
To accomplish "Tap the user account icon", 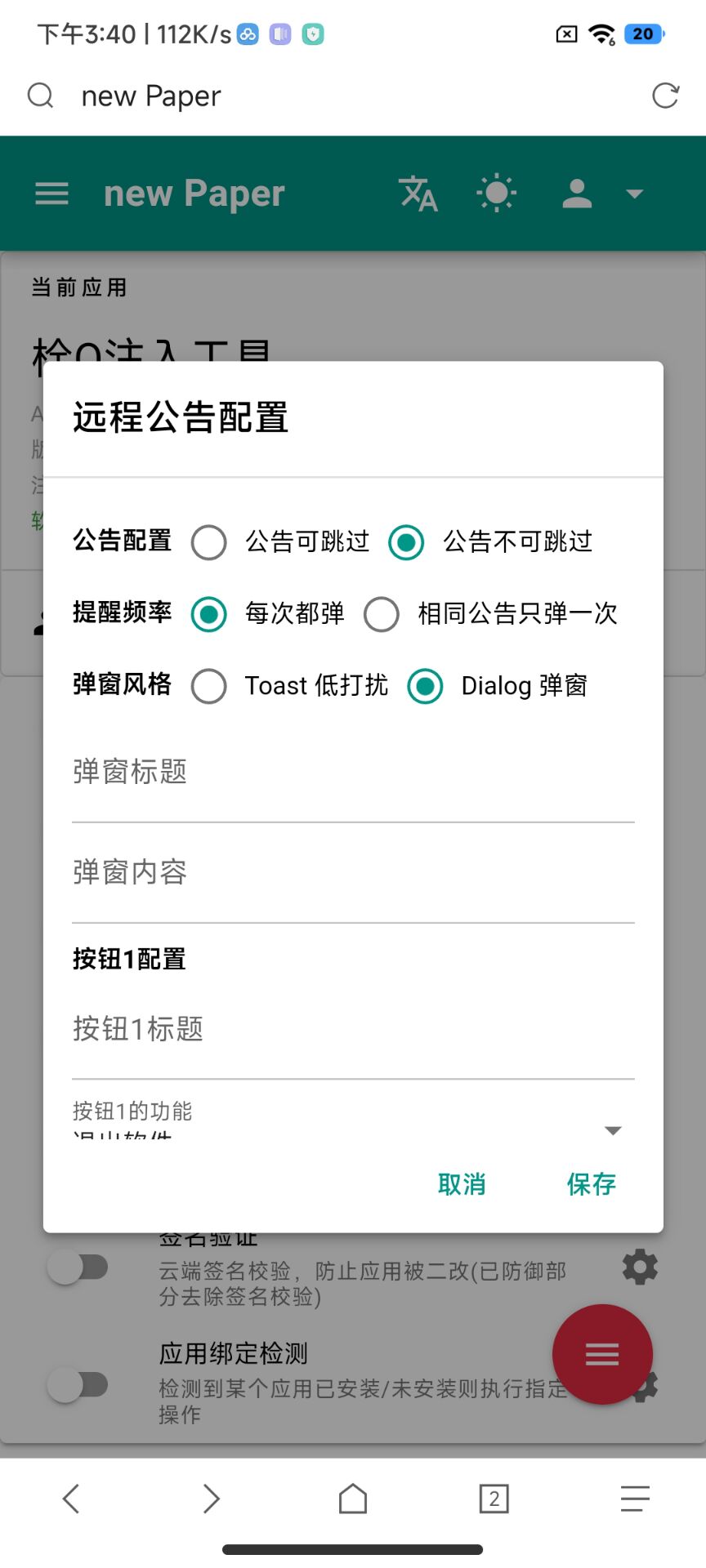I will click(577, 194).
